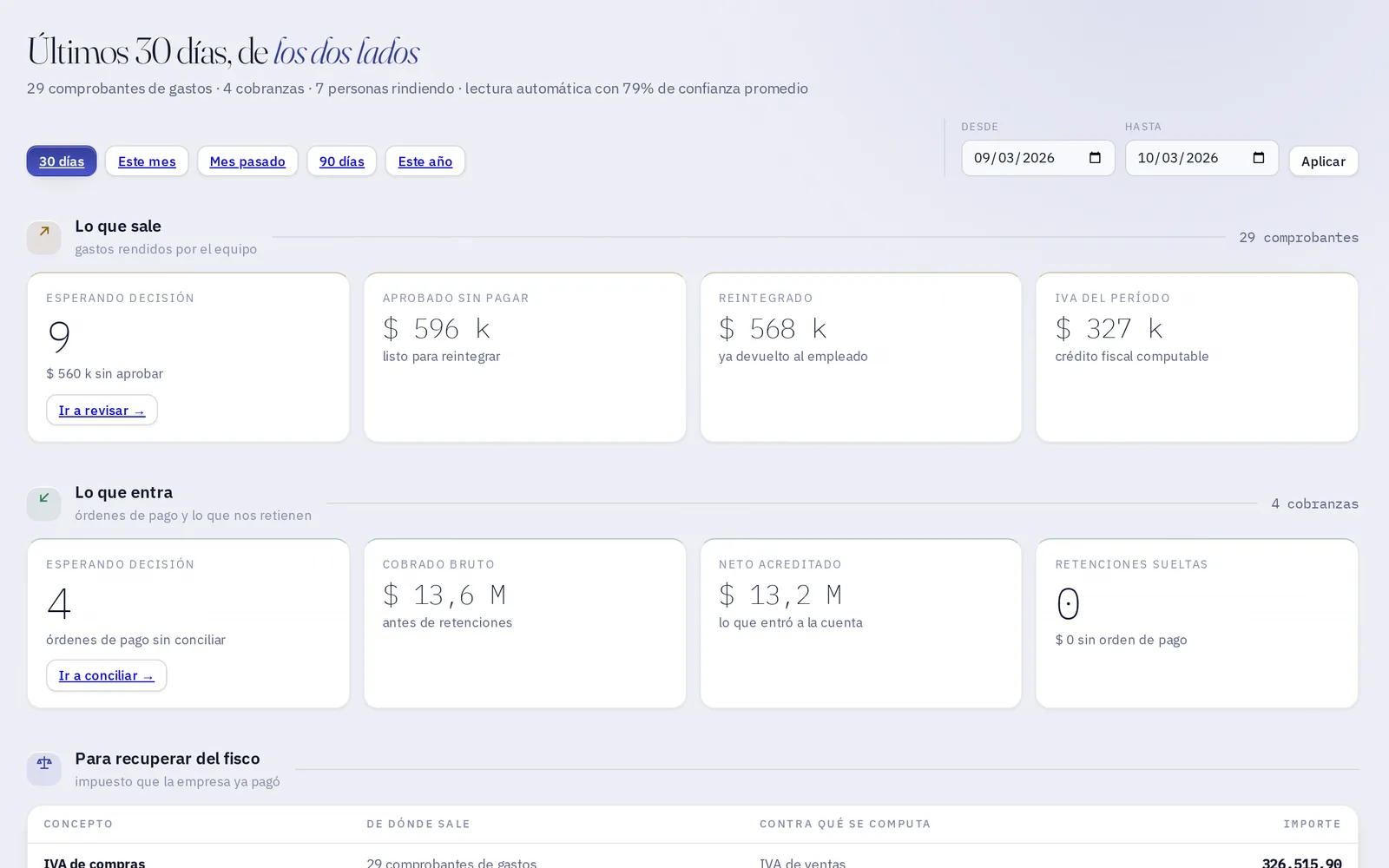Click the 4 órdenes de pago sin conciliar count
Viewport: 1389px width, 868px height.
pos(59,604)
